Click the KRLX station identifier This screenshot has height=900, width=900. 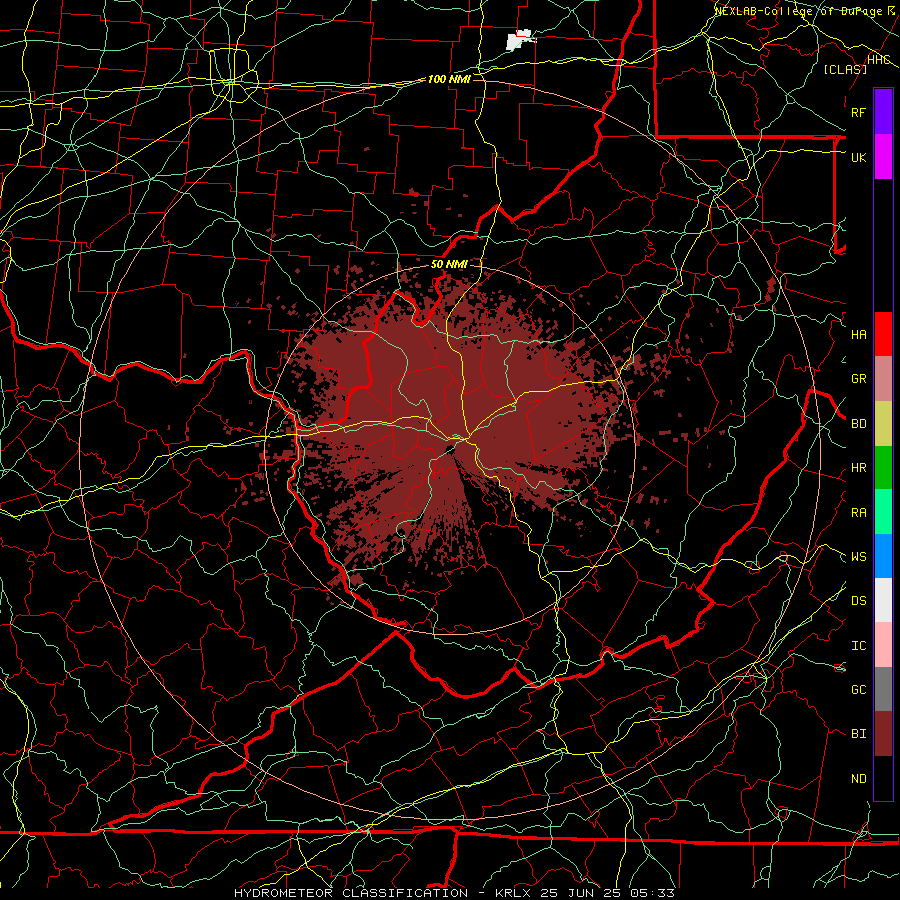(x=513, y=893)
